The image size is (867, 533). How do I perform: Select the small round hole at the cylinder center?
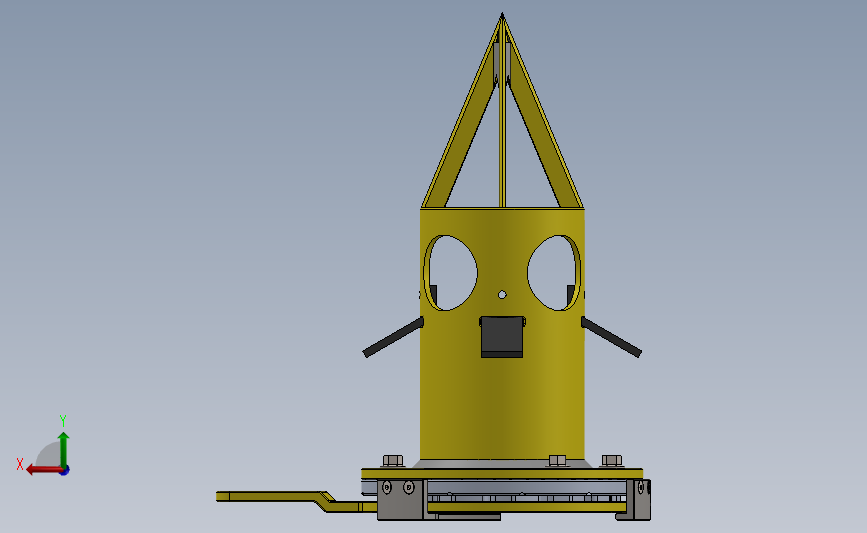pos(502,295)
